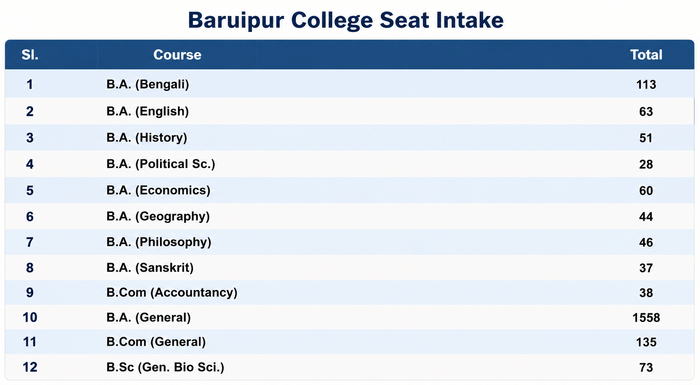Select the B.A. (Political Sc.) entry

161,164
